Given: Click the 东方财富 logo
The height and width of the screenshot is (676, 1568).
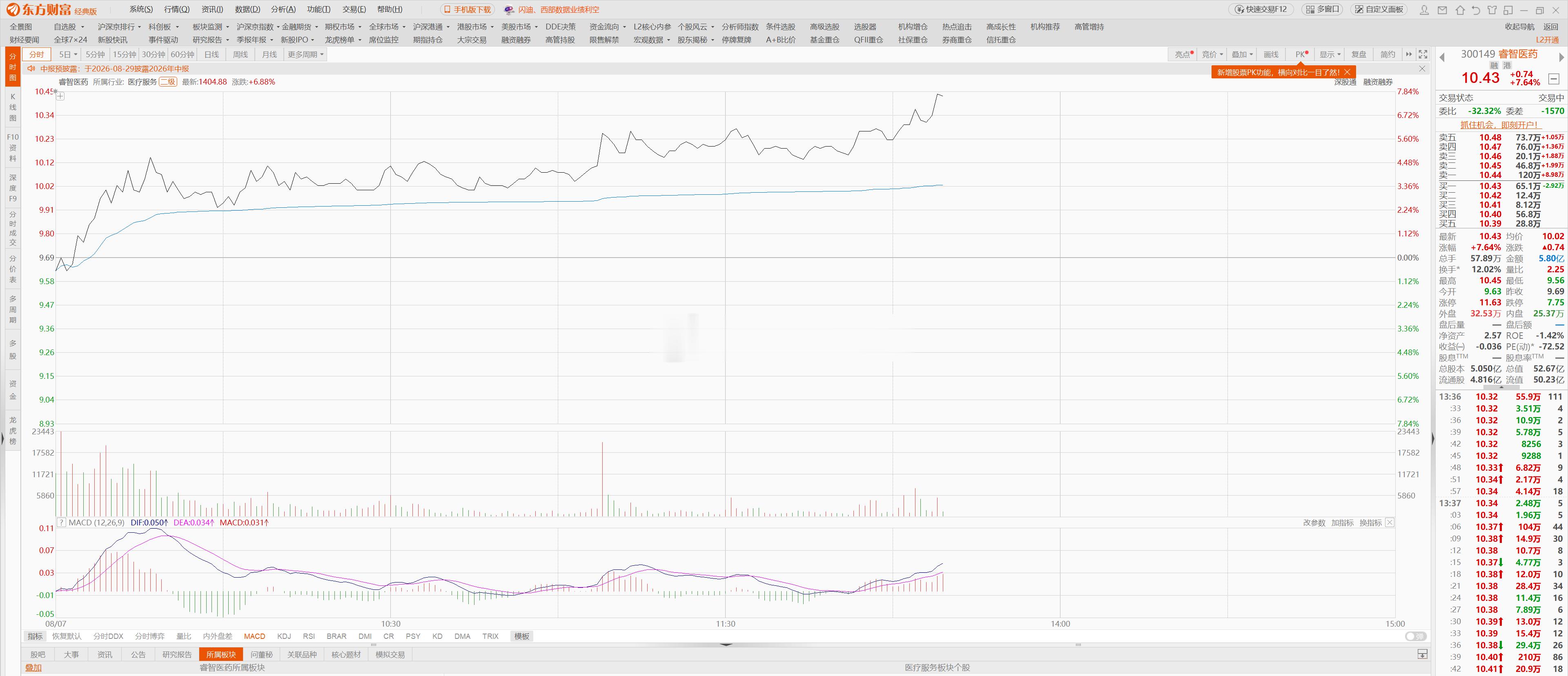Looking at the screenshot, I should (x=39, y=10).
